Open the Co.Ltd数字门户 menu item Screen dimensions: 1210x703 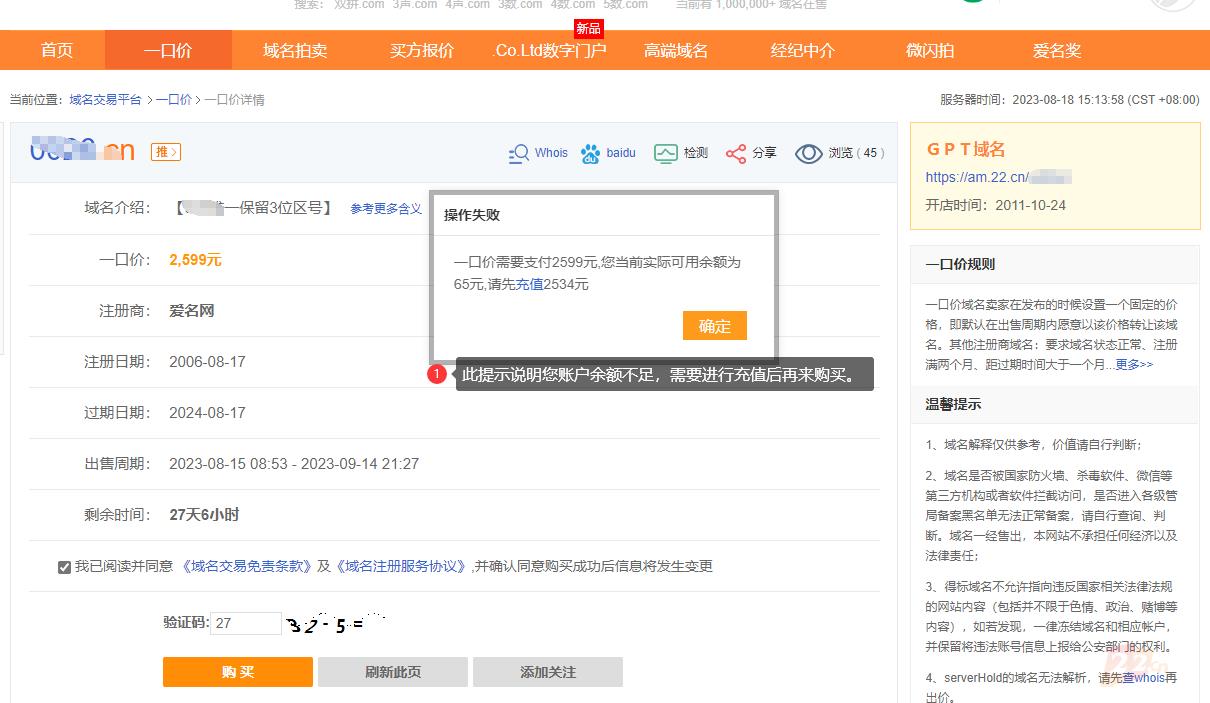[551, 50]
